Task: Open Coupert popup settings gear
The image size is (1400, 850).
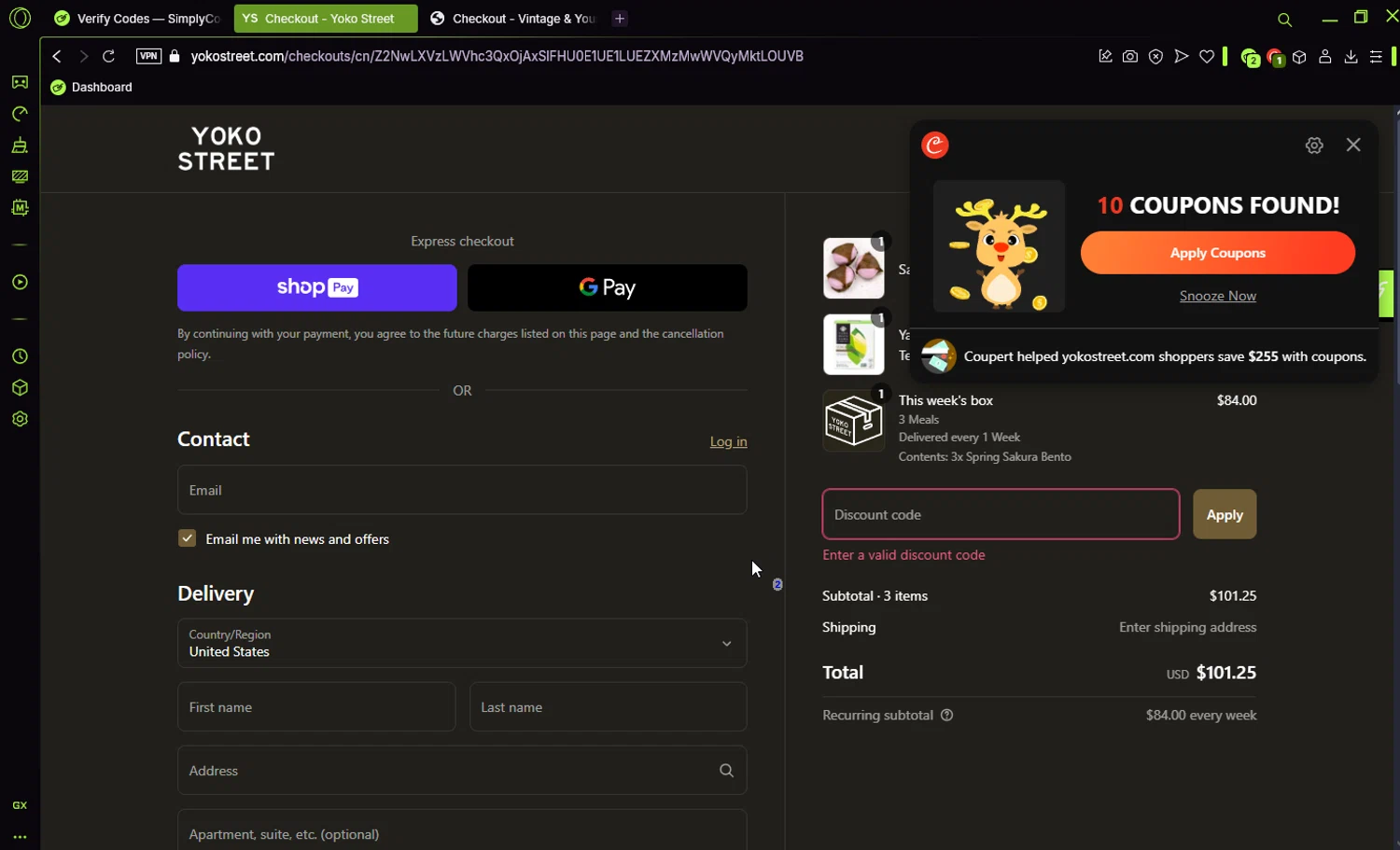Action: [x=1314, y=145]
